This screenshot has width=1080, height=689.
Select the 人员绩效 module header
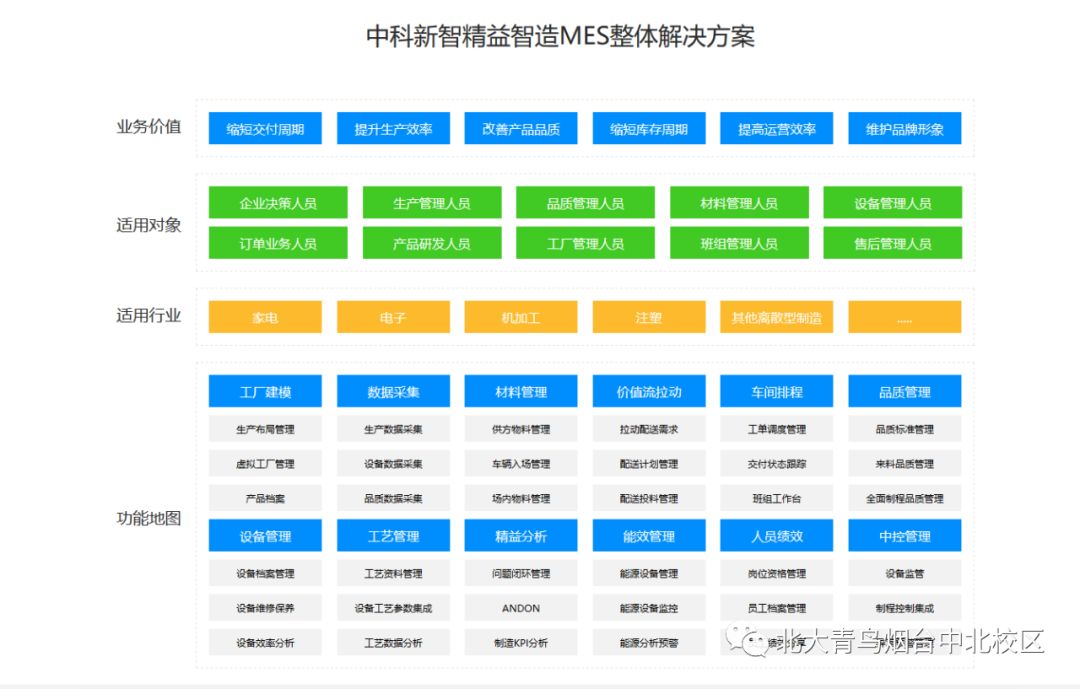pyautogui.click(x=776, y=535)
